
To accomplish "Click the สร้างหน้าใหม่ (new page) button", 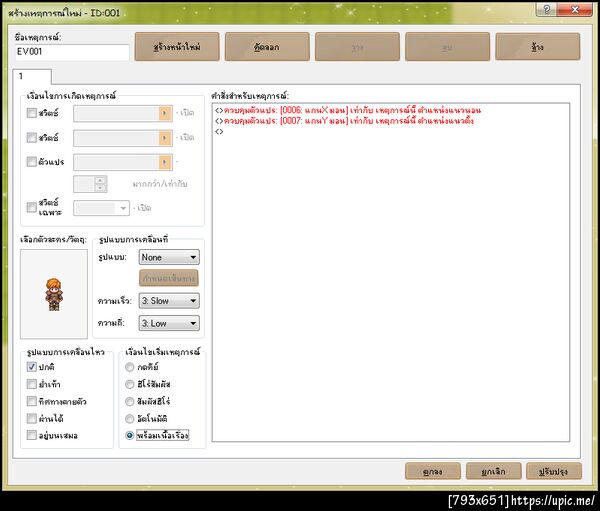I will (177, 47).
